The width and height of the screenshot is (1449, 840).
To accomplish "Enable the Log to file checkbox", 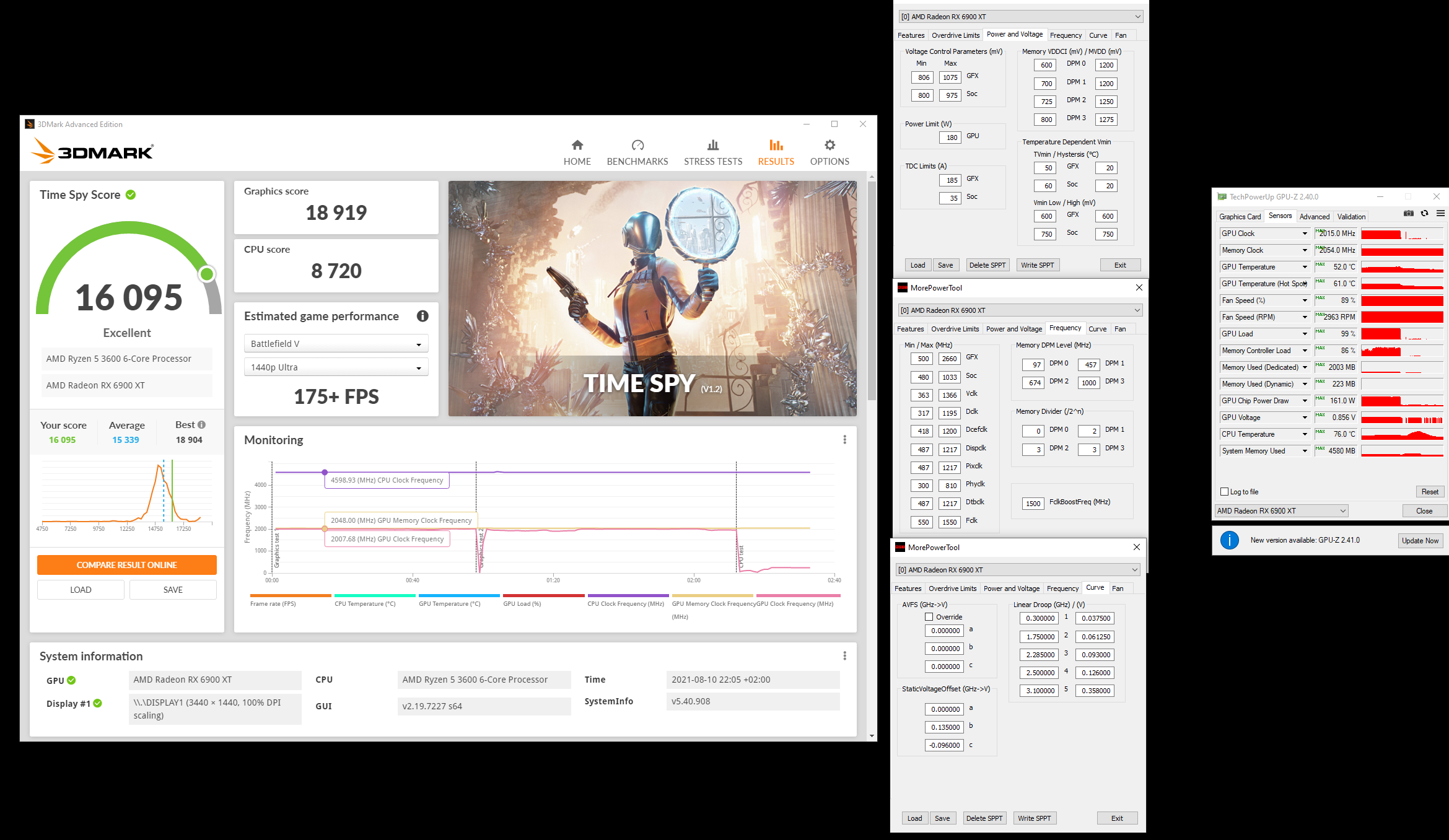I will click(x=1224, y=492).
